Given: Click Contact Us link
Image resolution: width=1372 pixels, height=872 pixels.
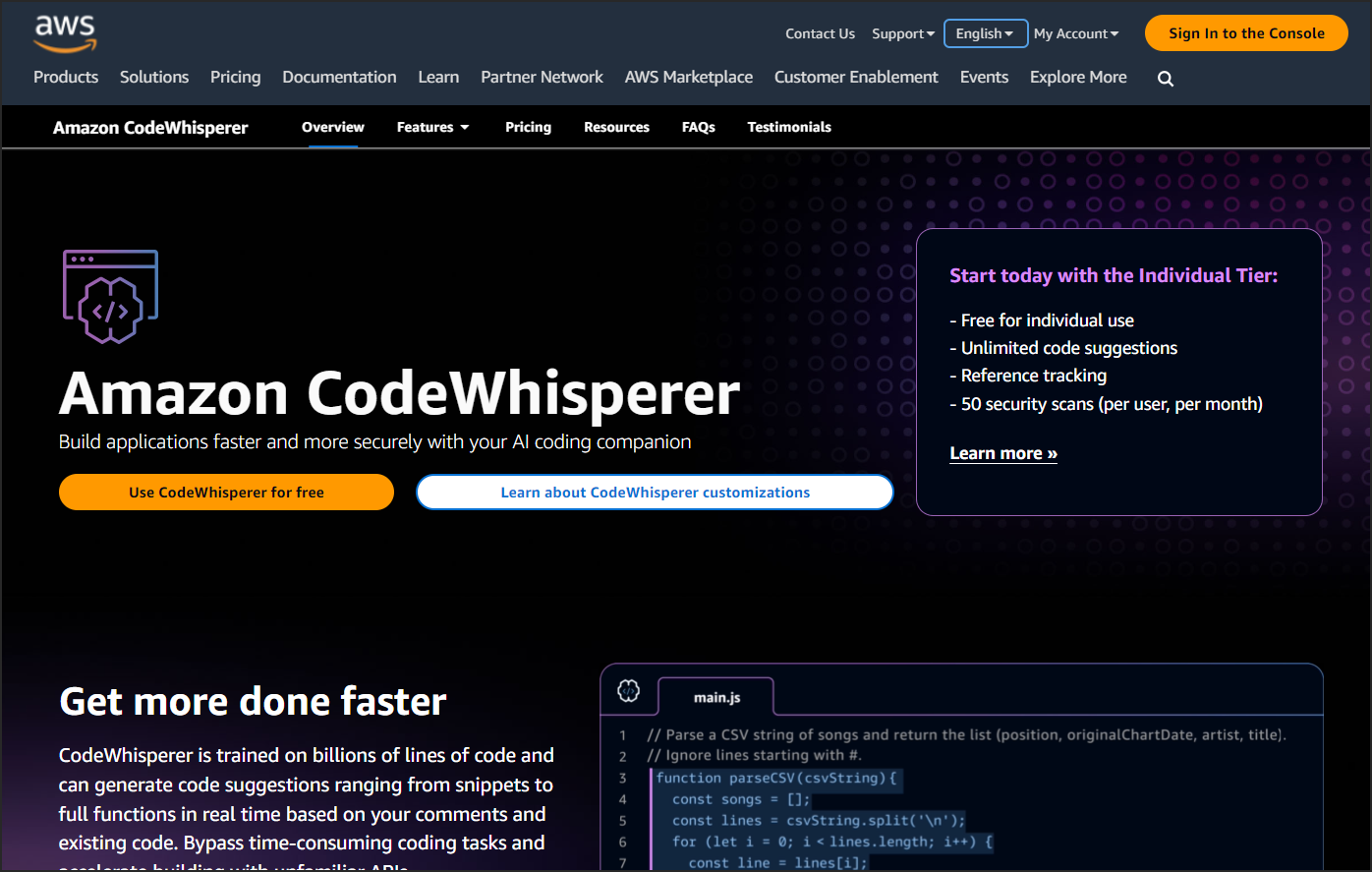Looking at the screenshot, I should (820, 33).
